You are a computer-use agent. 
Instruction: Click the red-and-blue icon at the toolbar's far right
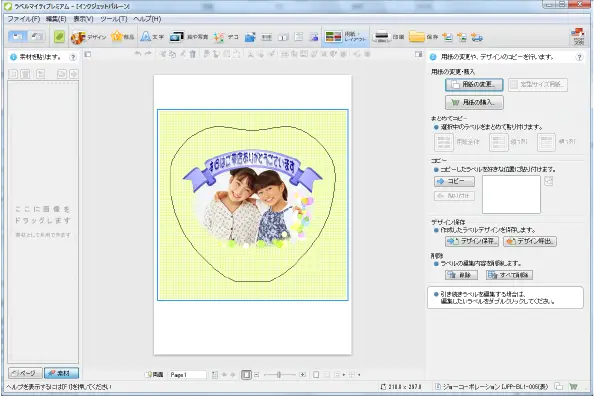point(578,36)
